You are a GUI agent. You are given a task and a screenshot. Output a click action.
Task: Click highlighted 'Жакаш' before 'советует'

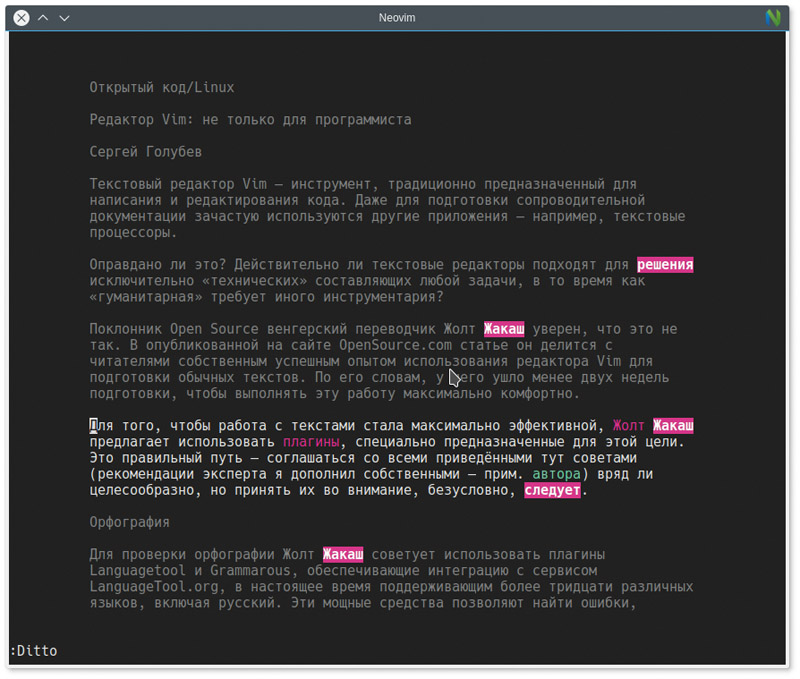tap(343, 554)
